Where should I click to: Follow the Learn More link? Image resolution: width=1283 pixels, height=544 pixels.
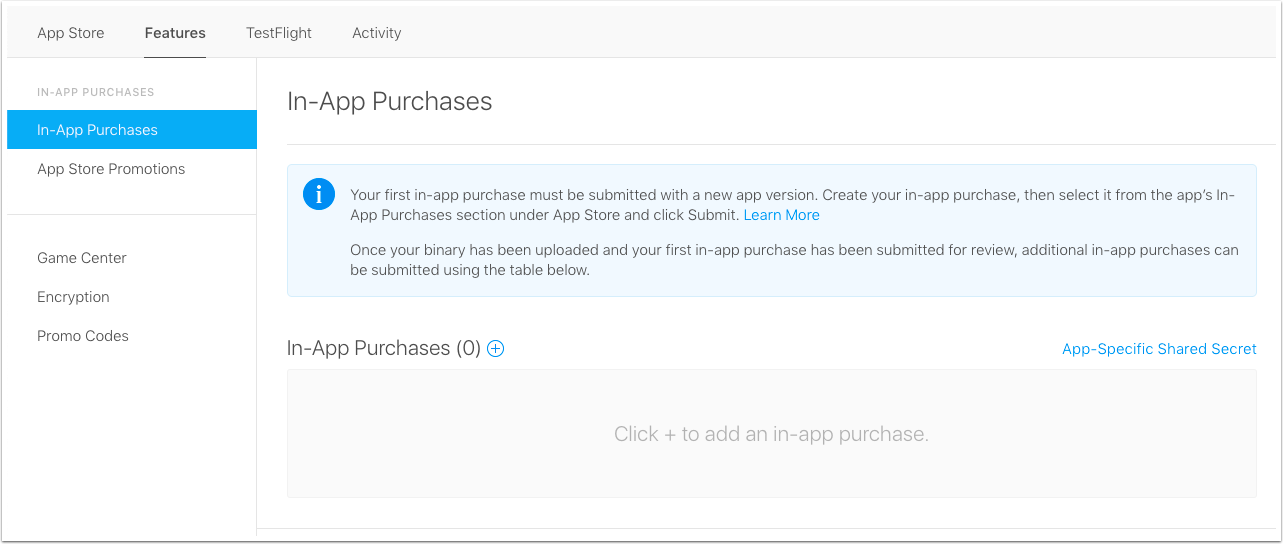(x=782, y=215)
